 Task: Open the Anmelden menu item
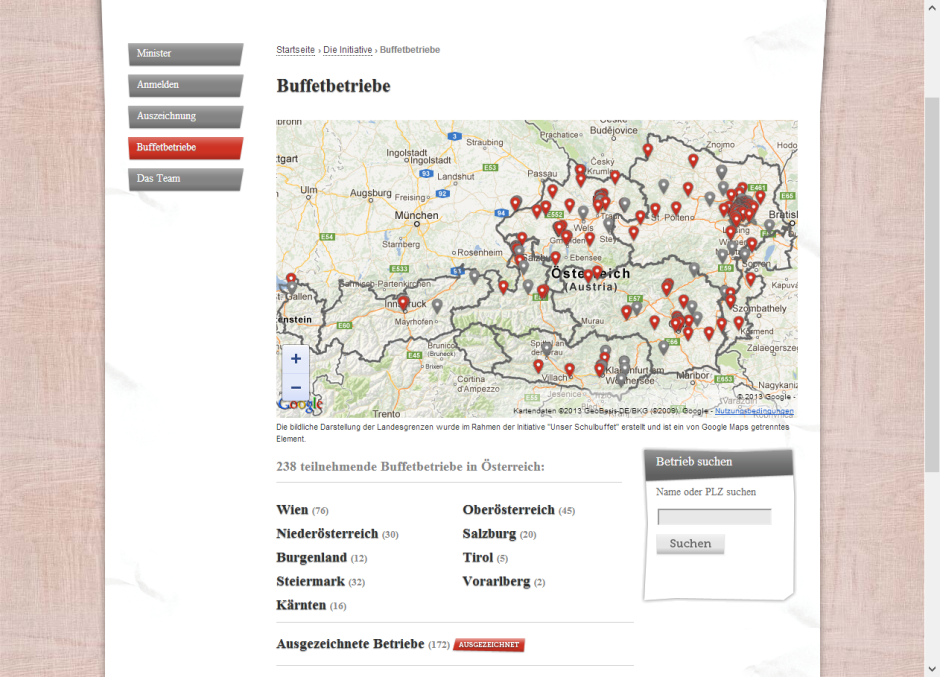[x=185, y=85]
